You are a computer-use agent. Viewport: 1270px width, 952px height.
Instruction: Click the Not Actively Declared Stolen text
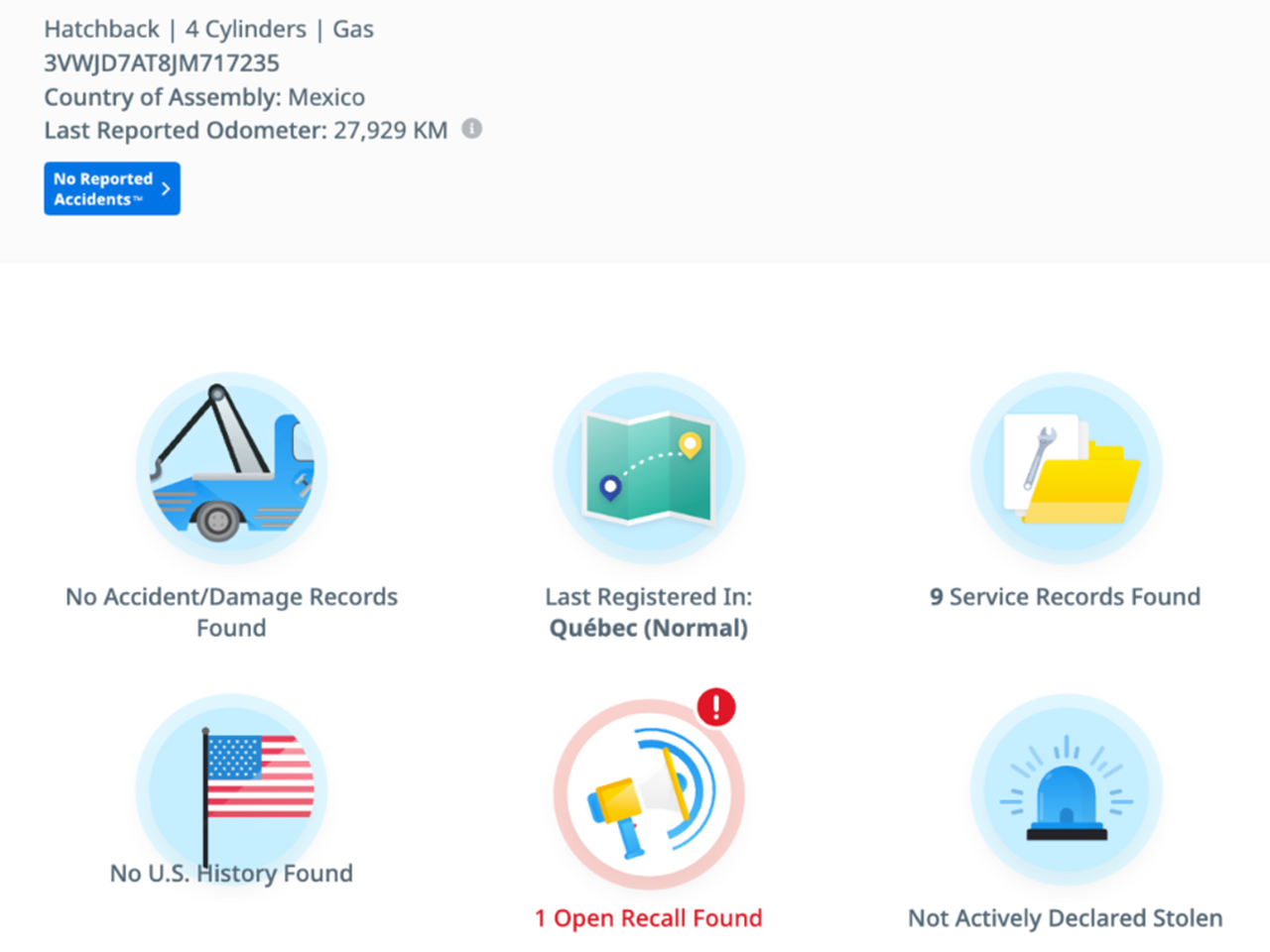point(1066,918)
